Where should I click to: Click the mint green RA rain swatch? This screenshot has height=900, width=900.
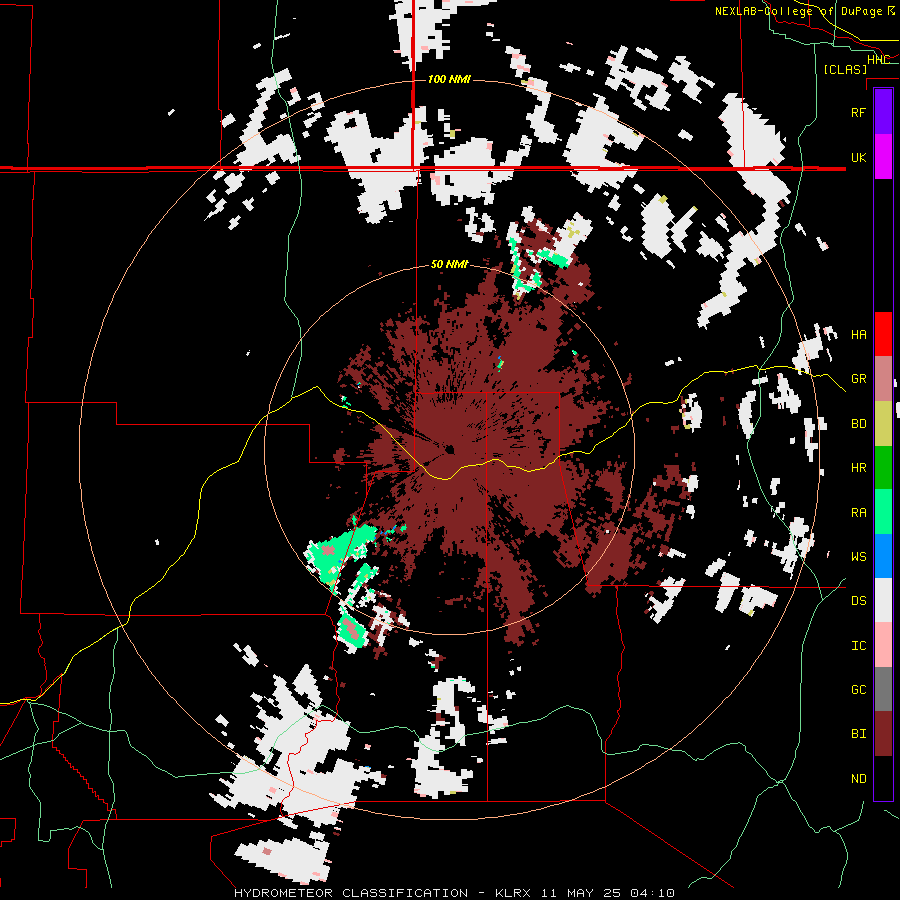883,512
